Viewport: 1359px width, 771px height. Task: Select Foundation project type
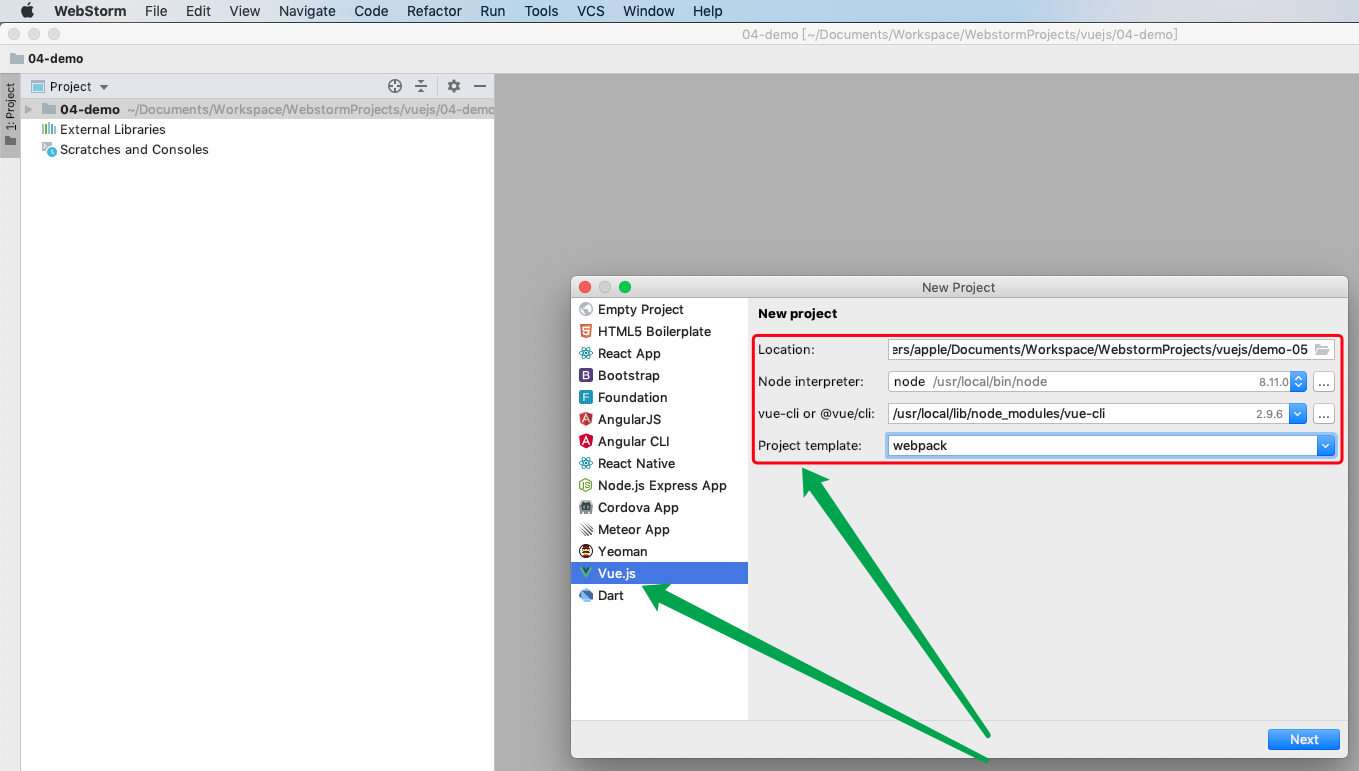coord(659,397)
